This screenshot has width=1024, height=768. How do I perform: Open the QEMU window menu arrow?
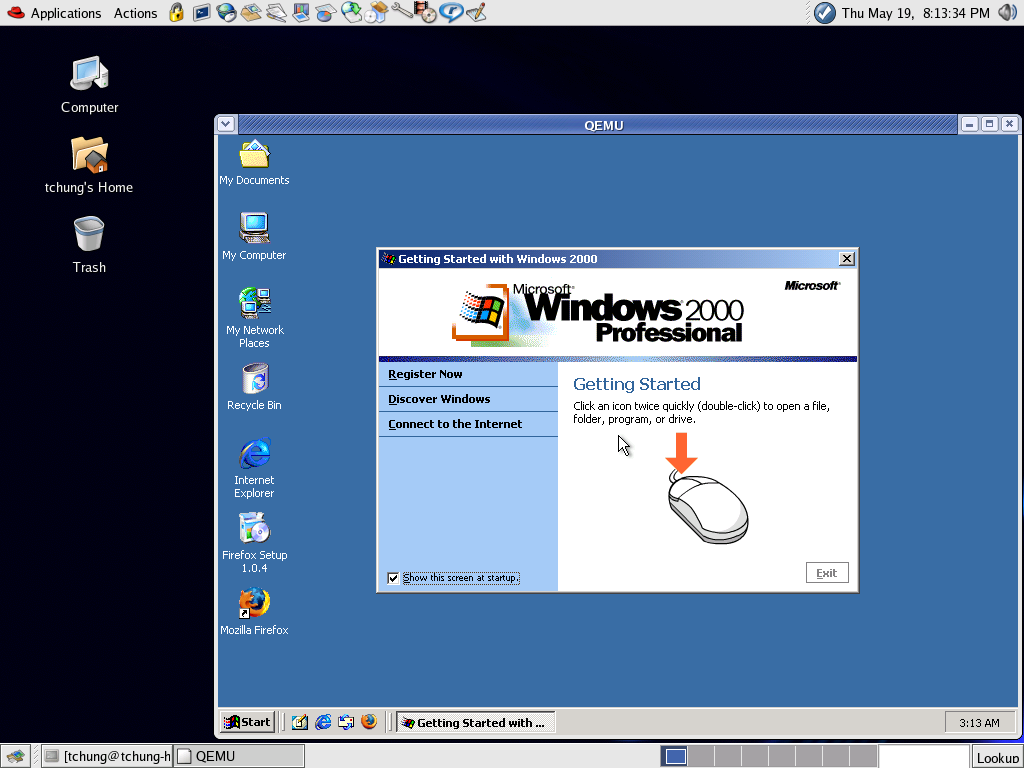[226, 124]
